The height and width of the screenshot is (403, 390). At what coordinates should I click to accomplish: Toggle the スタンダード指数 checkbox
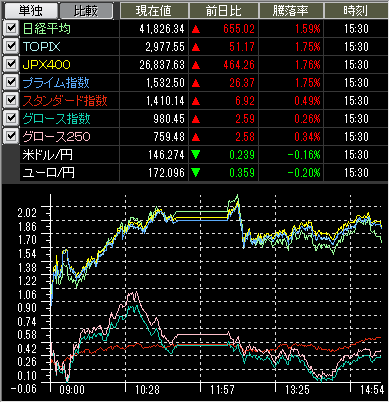coord(11,100)
